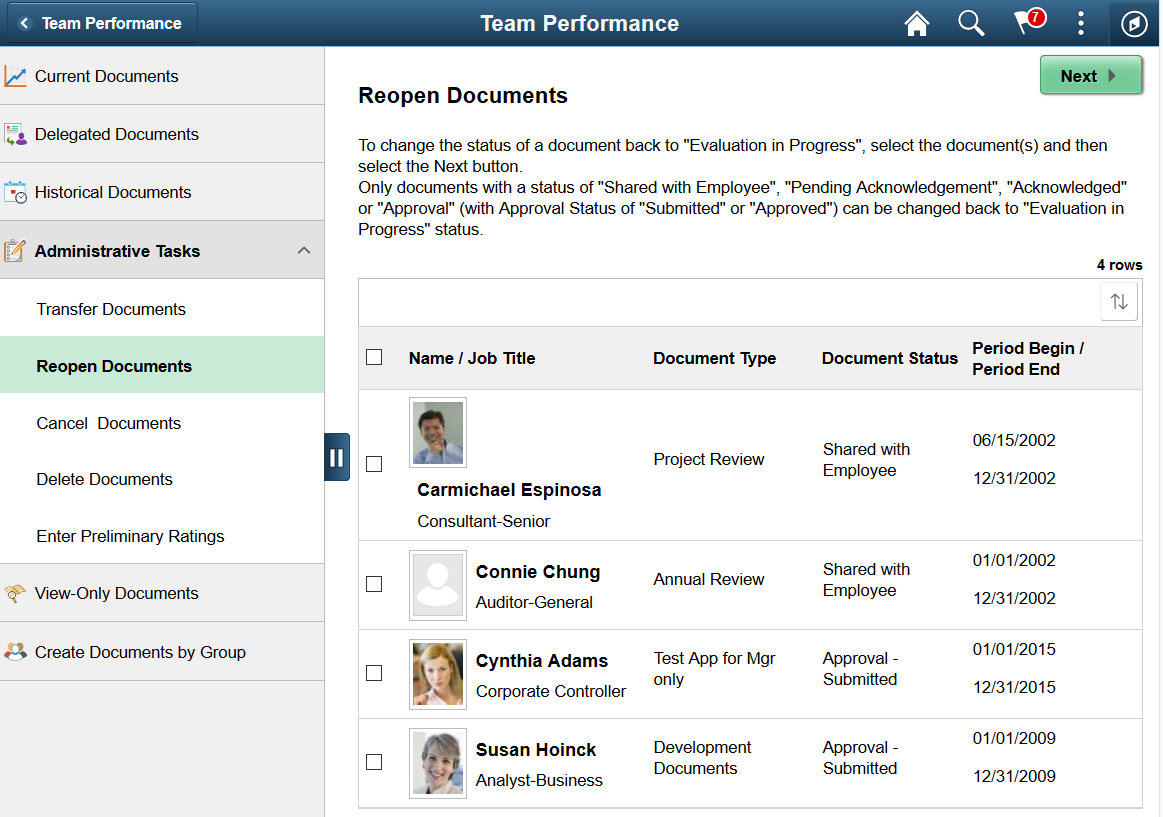Select Connie Chung's document checkbox
Image resolution: width=1163 pixels, height=817 pixels.
coord(375,584)
